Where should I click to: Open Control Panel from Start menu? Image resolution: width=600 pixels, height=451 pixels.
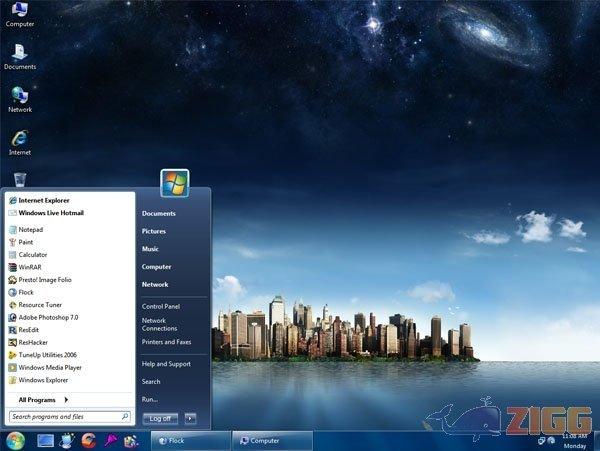pyautogui.click(x=161, y=306)
